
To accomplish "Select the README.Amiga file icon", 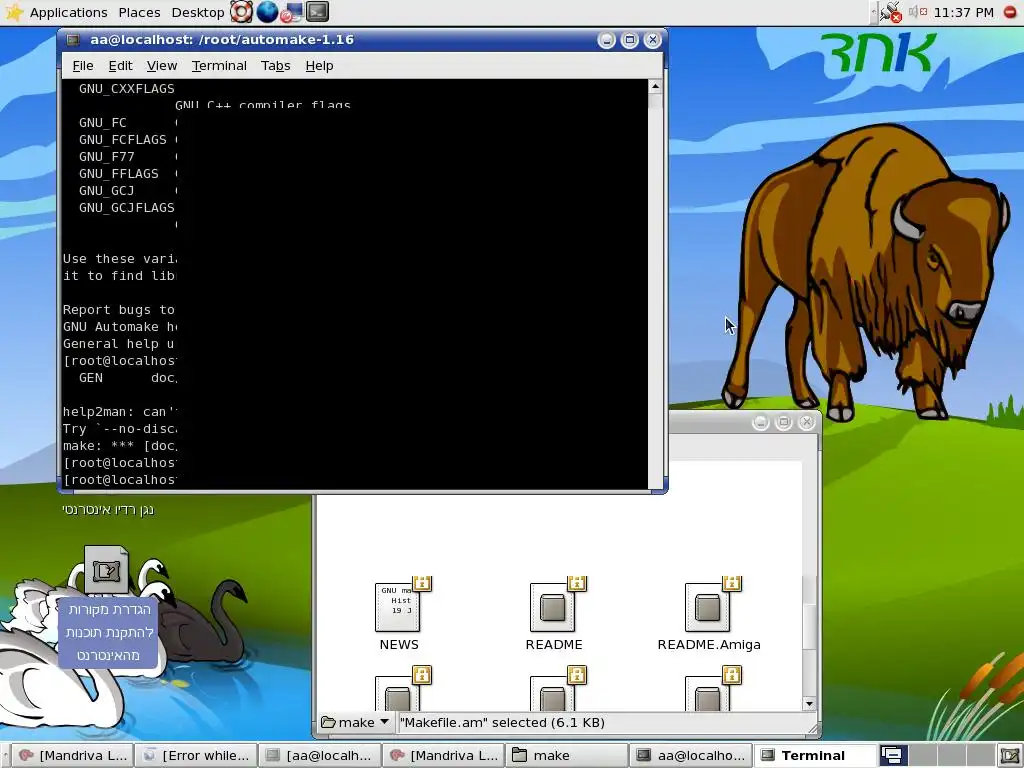I will pos(707,607).
